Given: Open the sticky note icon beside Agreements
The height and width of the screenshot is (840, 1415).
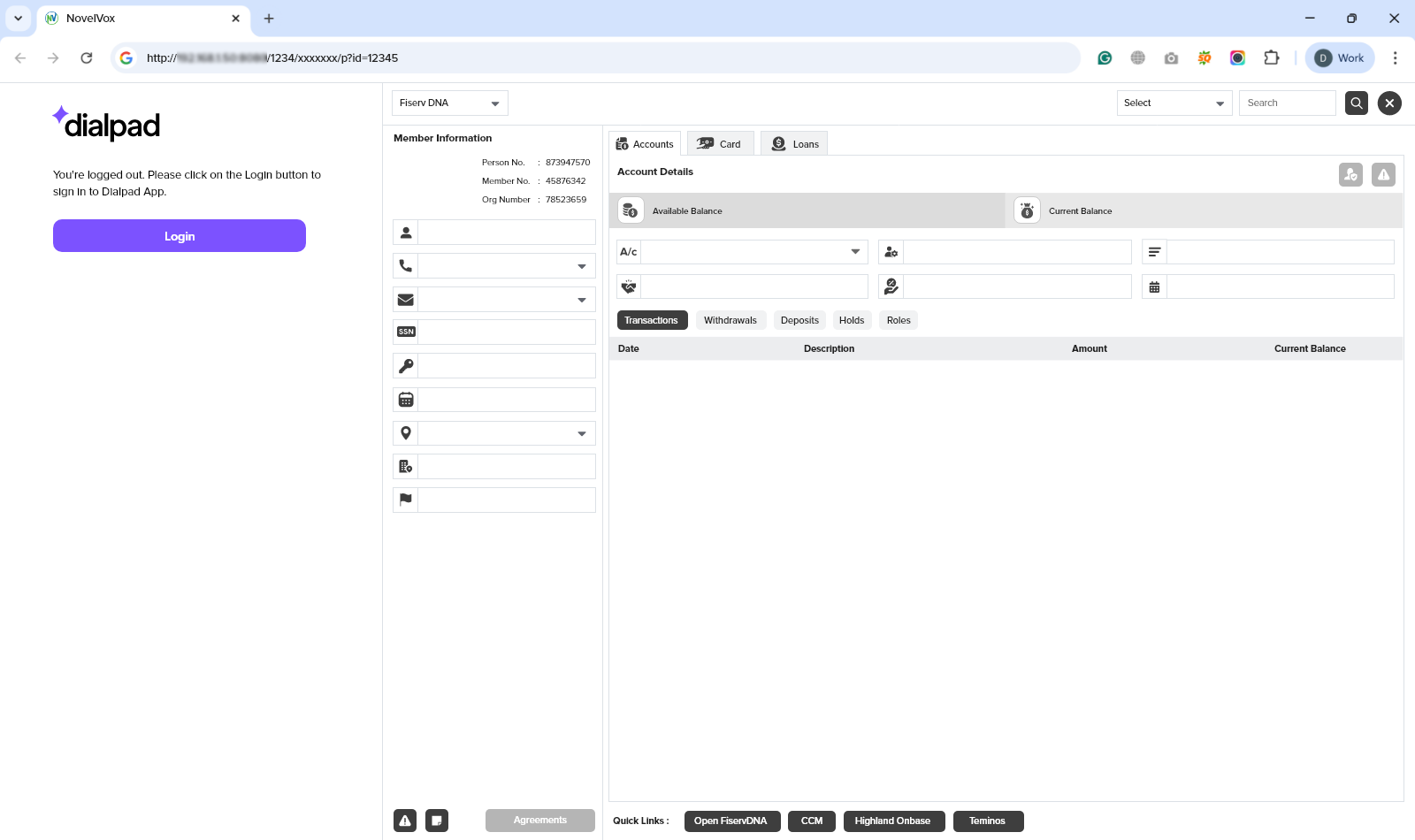Looking at the screenshot, I should (437, 821).
